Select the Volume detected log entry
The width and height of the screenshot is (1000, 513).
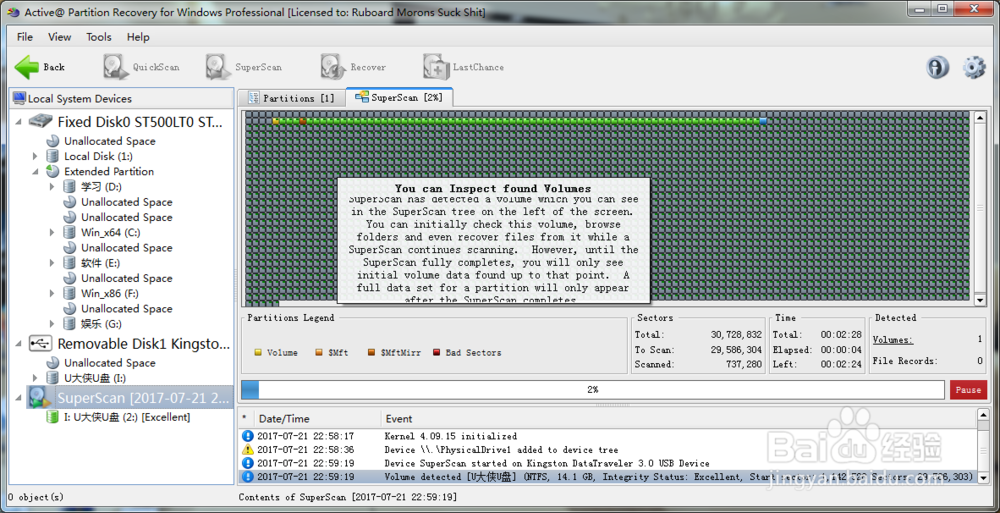click(x=607, y=477)
